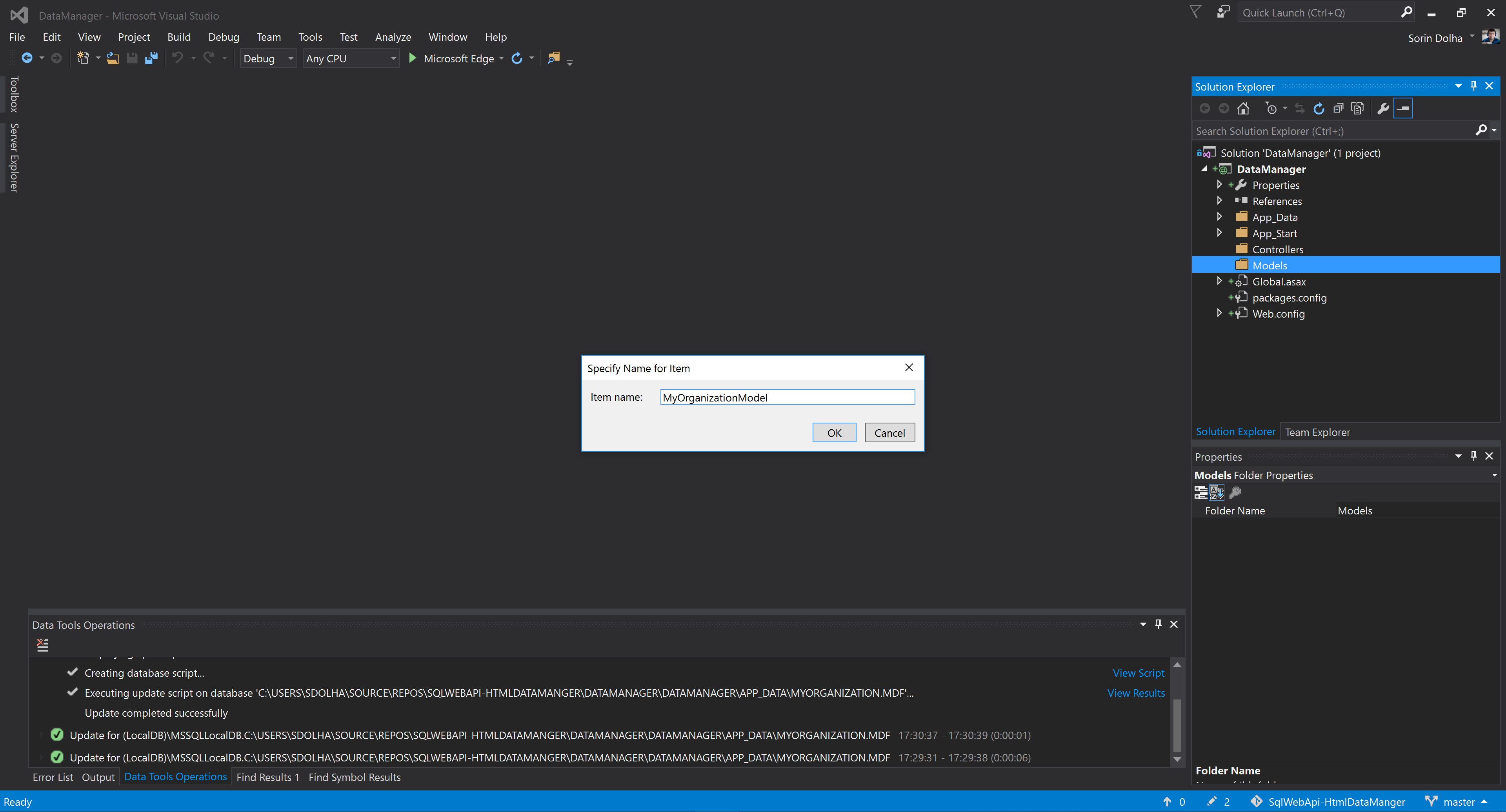Expand the App_Data folder node
This screenshot has width=1506, height=812.
point(1219,217)
